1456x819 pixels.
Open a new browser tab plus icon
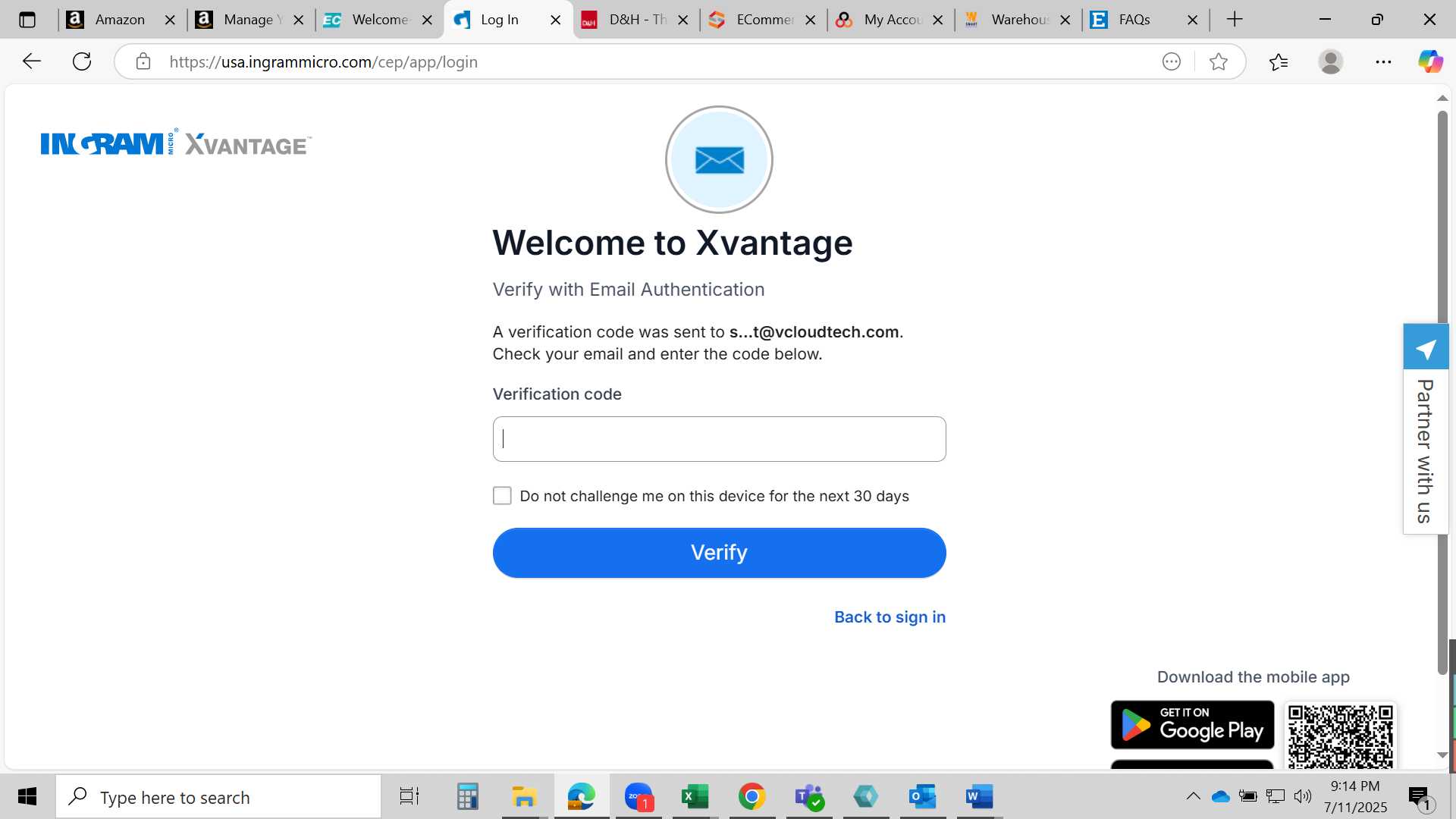click(x=1235, y=20)
